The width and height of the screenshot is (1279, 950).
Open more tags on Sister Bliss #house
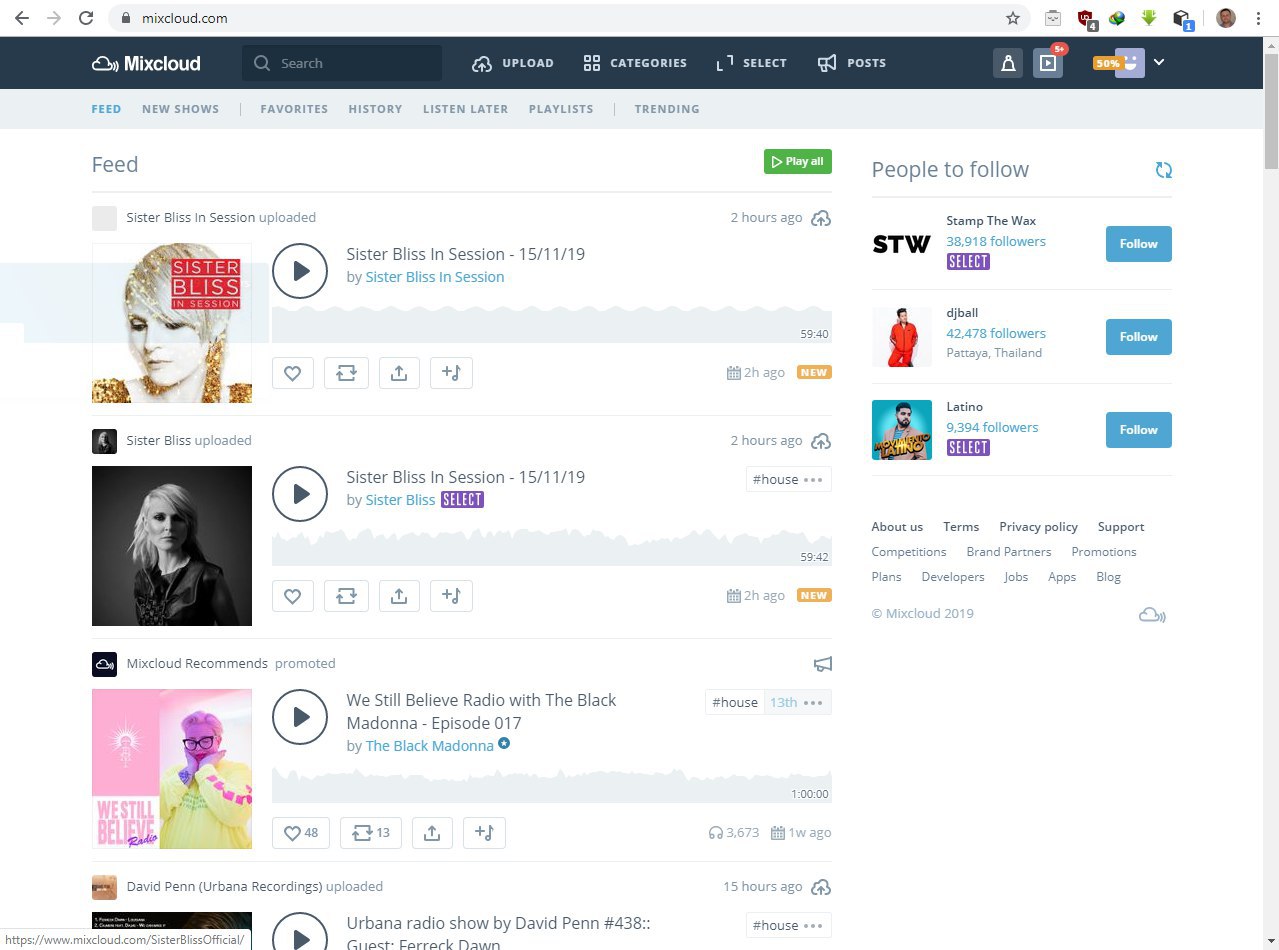click(813, 480)
